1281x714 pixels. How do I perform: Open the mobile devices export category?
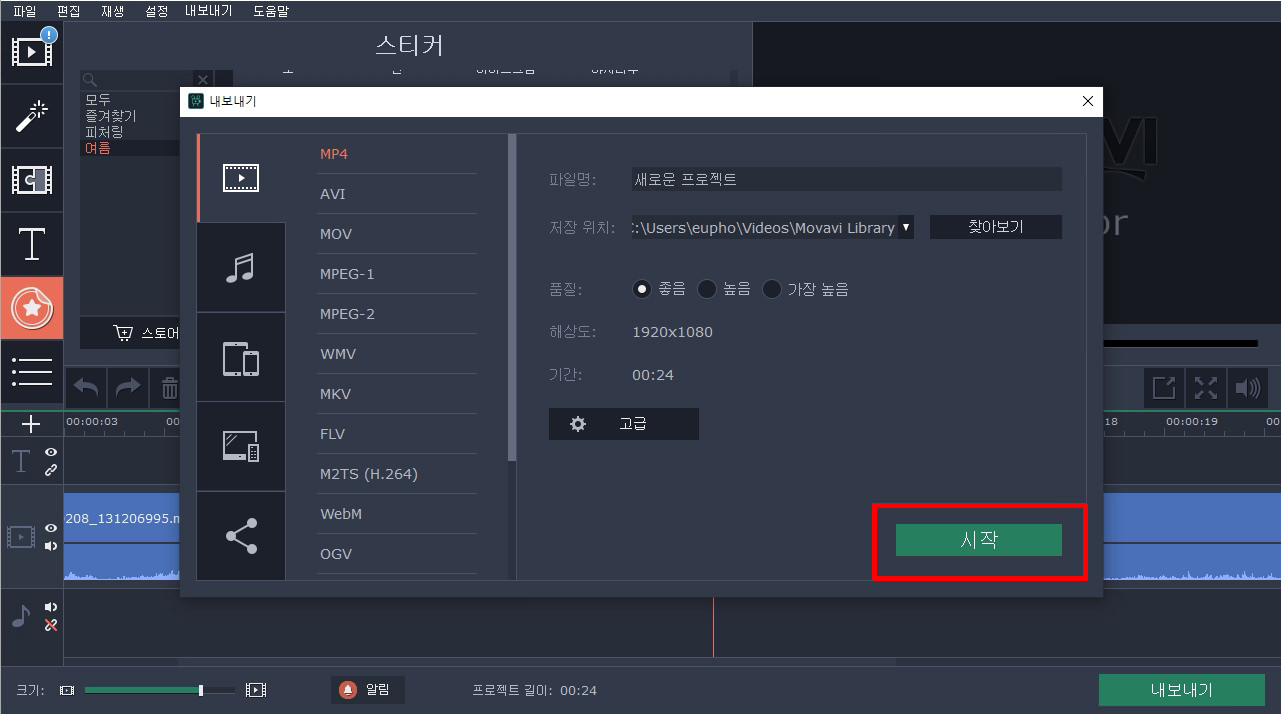click(x=241, y=356)
